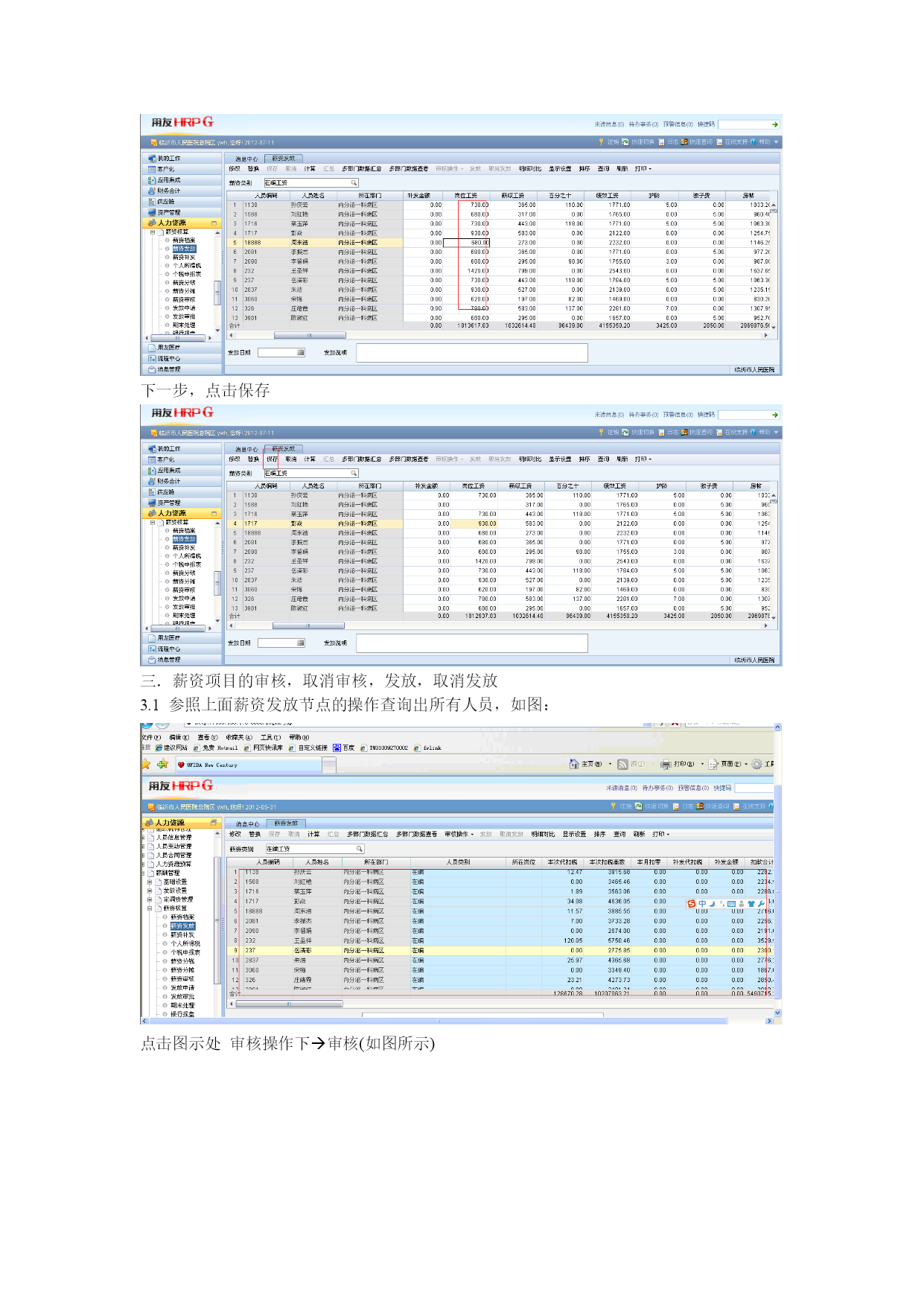The image size is (924, 1306).
Task: Click search icon in 薪资类别 field, top screenshot
Action: tap(354, 182)
